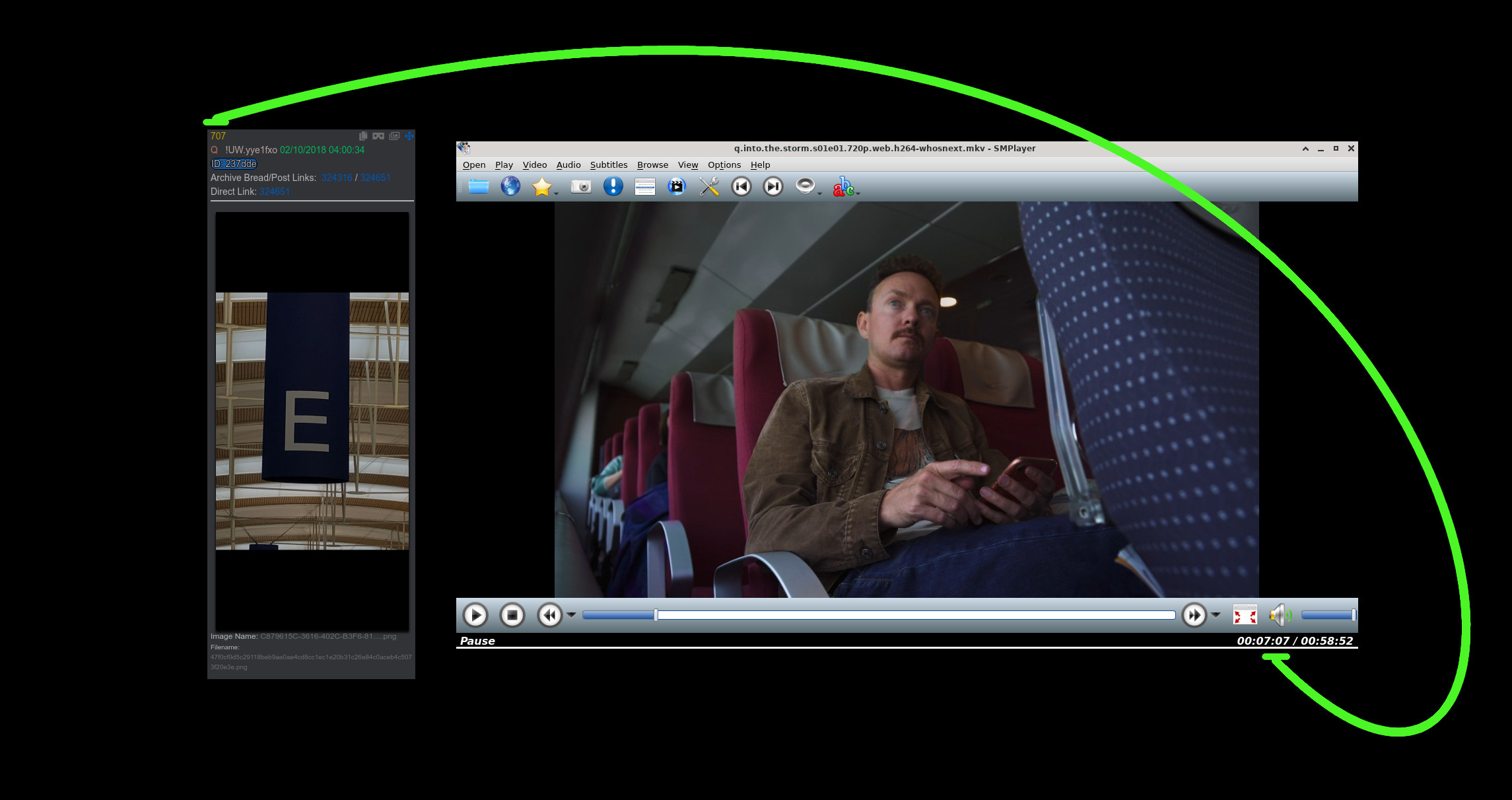Open the Audio menu
This screenshot has width=1512, height=800.
[568, 165]
